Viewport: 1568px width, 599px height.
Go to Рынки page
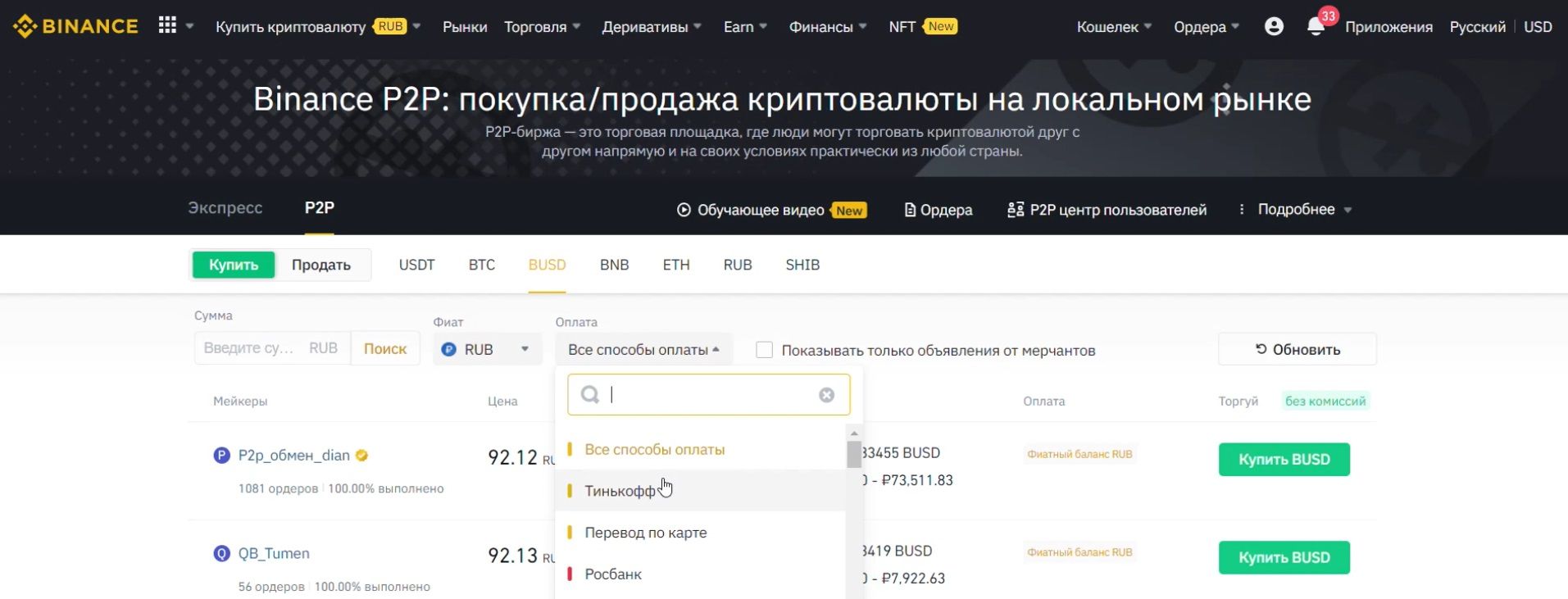(x=465, y=26)
